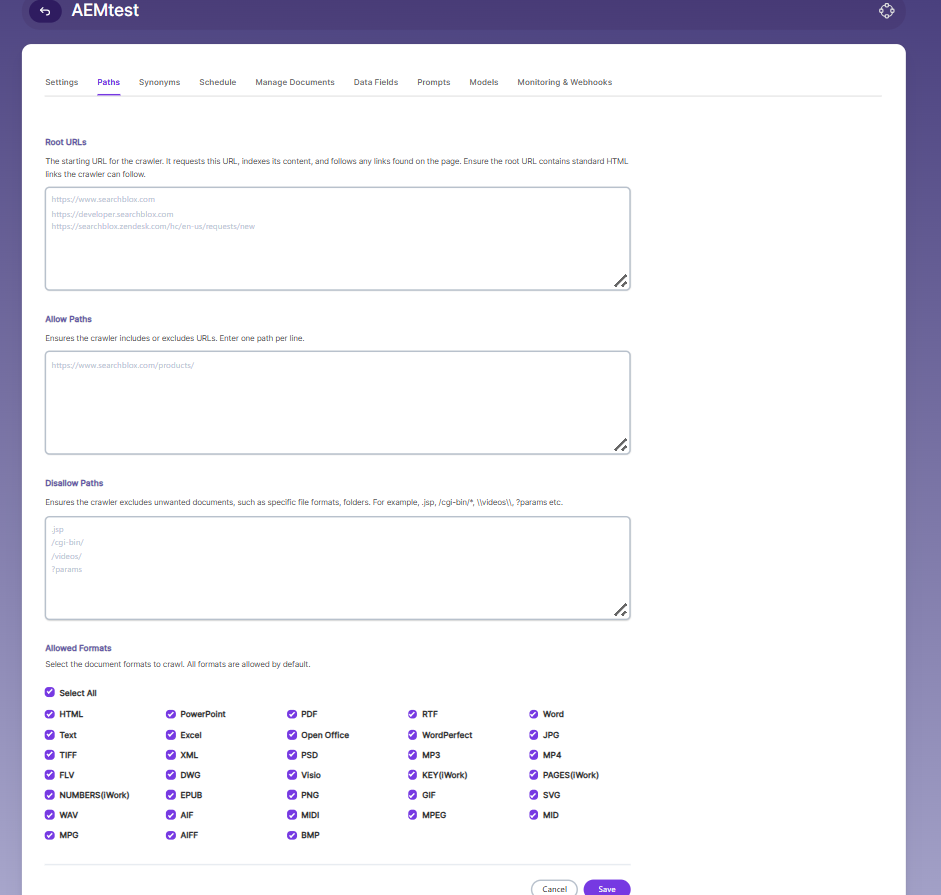Open the Data Fields tab

tap(376, 82)
